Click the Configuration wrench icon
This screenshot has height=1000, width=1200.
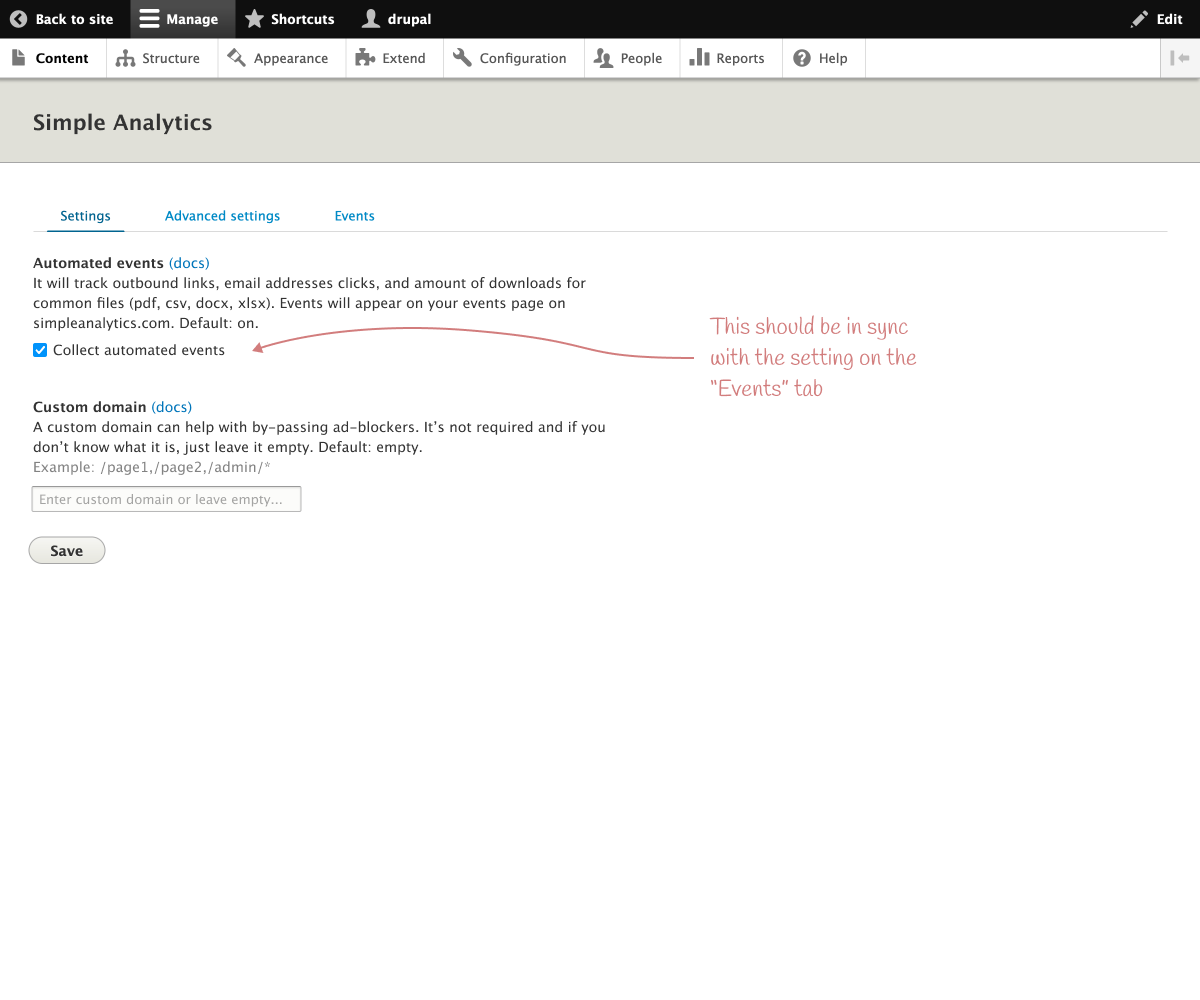pos(462,58)
